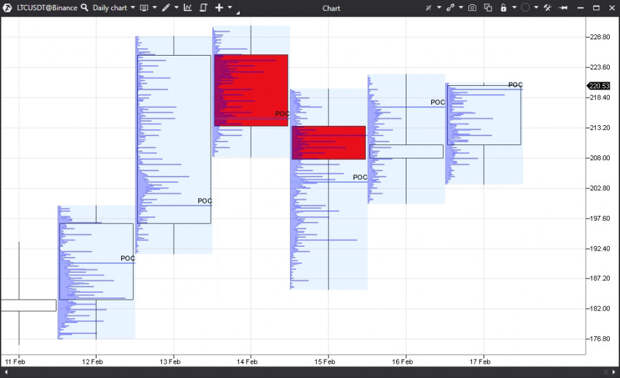
Task: Click the POC label on 15 Feb
Action: (x=360, y=177)
